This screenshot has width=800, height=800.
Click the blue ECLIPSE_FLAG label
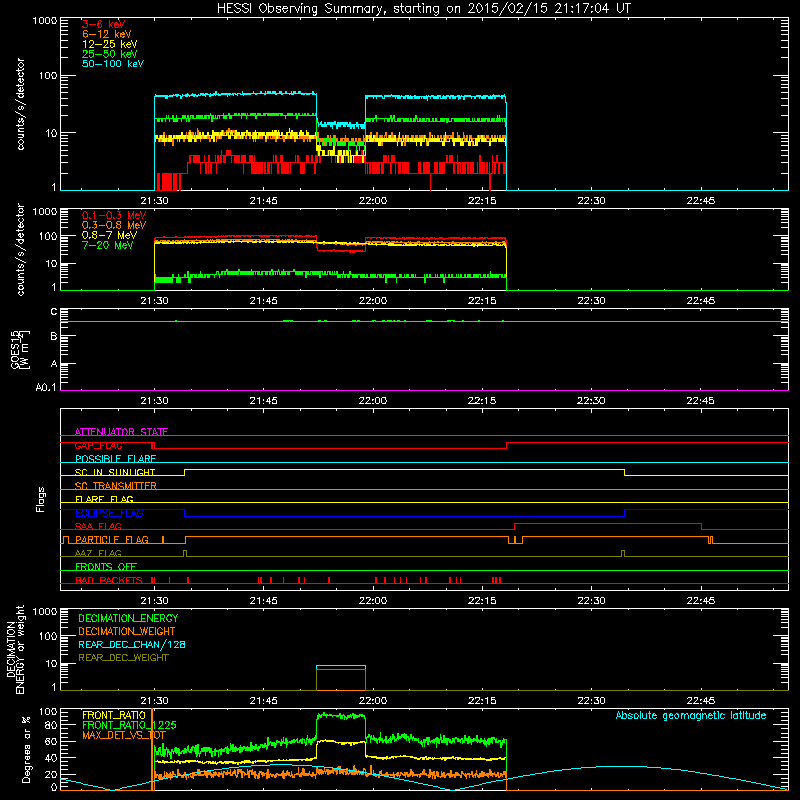pyautogui.click(x=109, y=513)
